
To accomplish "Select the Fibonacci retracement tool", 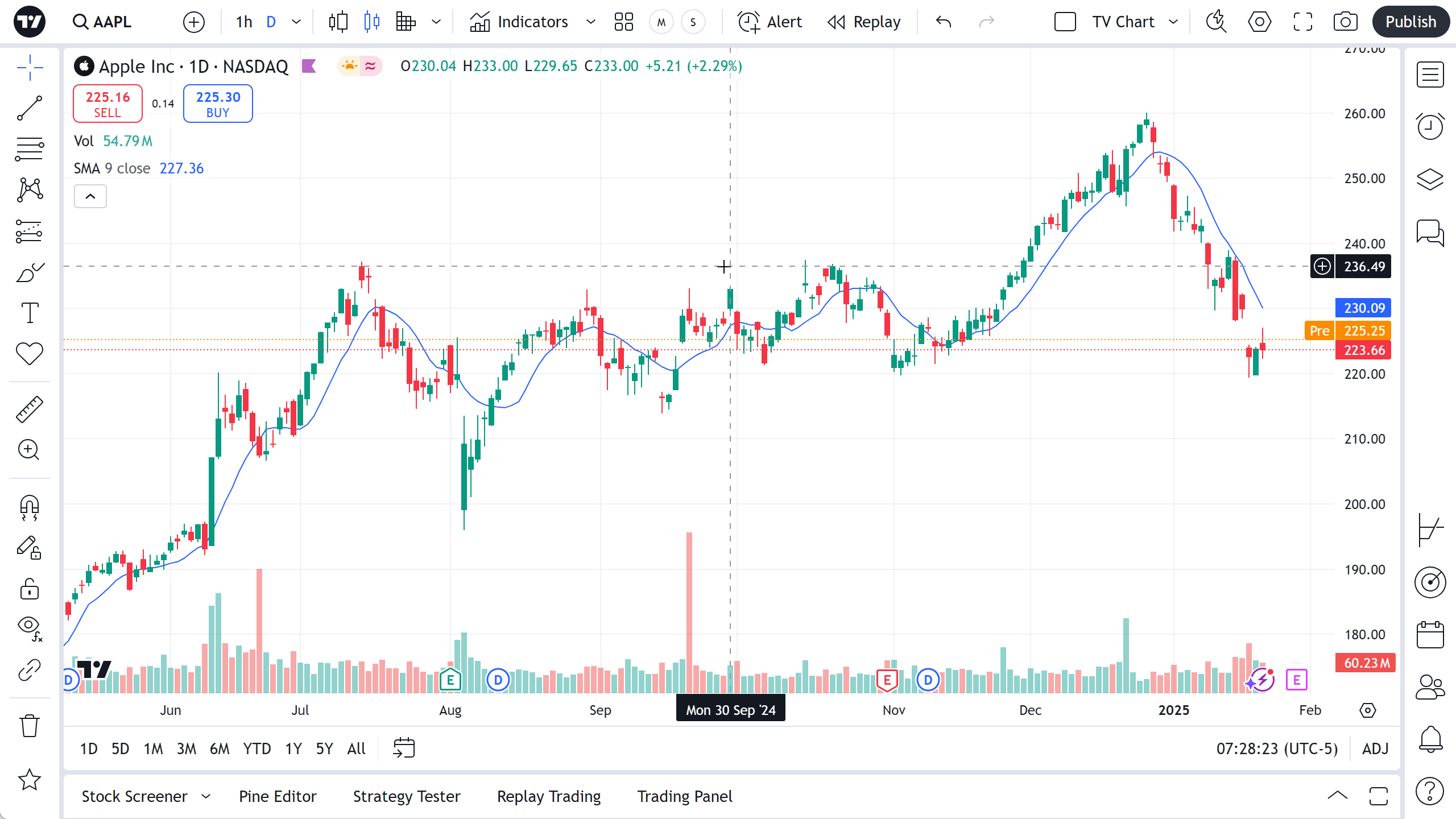I will click(x=30, y=149).
